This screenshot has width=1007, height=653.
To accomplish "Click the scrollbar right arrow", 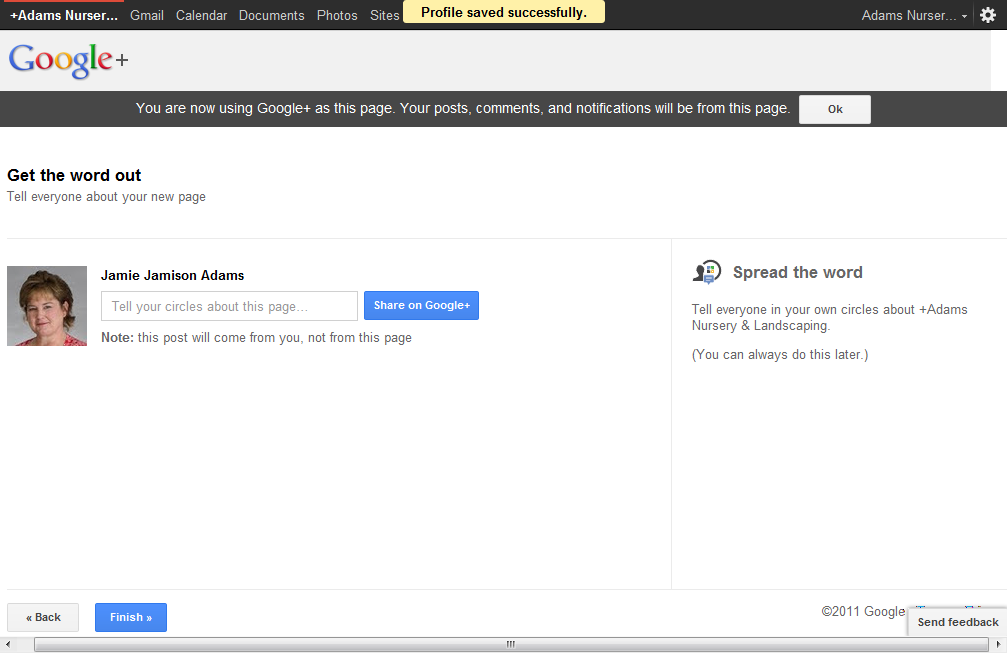I will (x=998, y=645).
